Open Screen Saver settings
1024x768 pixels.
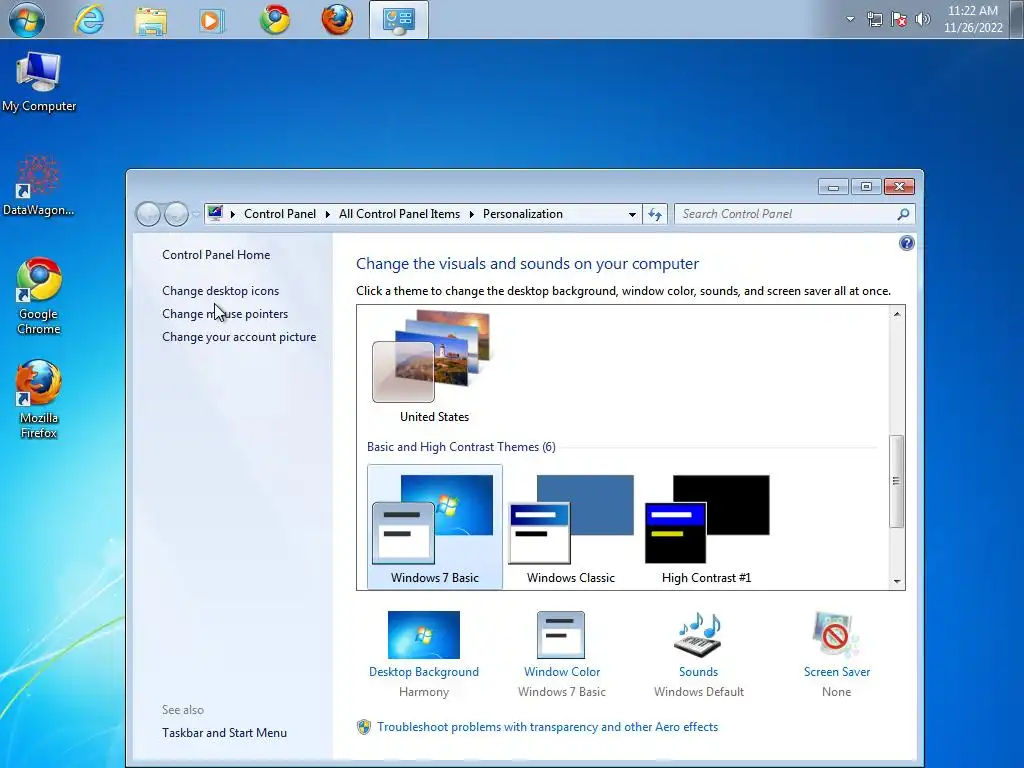tap(837, 654)
